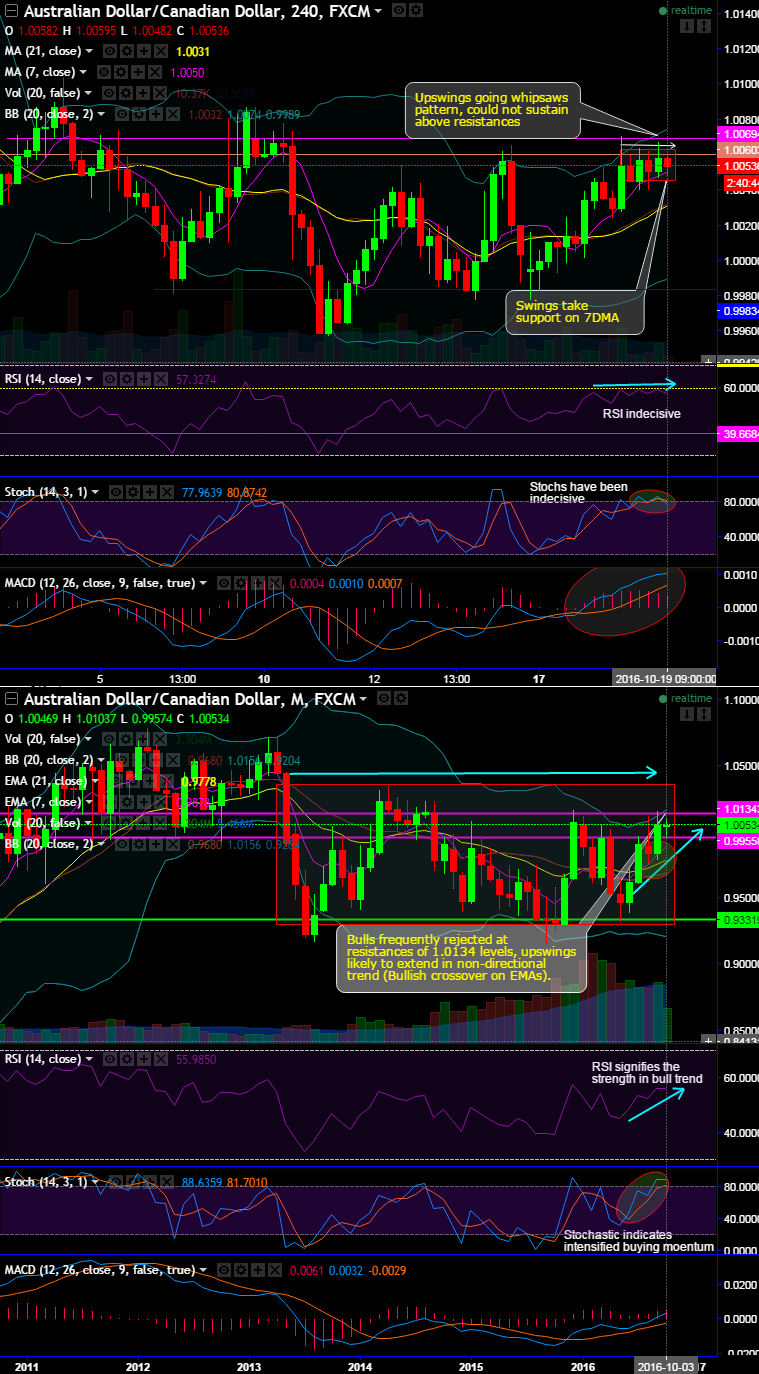Toggle eye beside M, FXCM chart title

coord(384,698)
